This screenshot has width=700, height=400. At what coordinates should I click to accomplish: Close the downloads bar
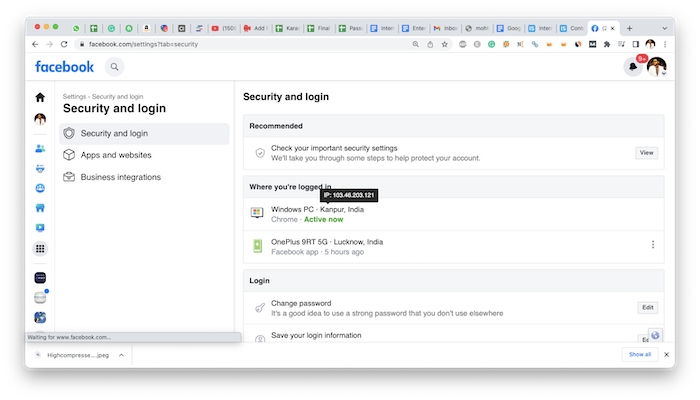tap(667, 354)
